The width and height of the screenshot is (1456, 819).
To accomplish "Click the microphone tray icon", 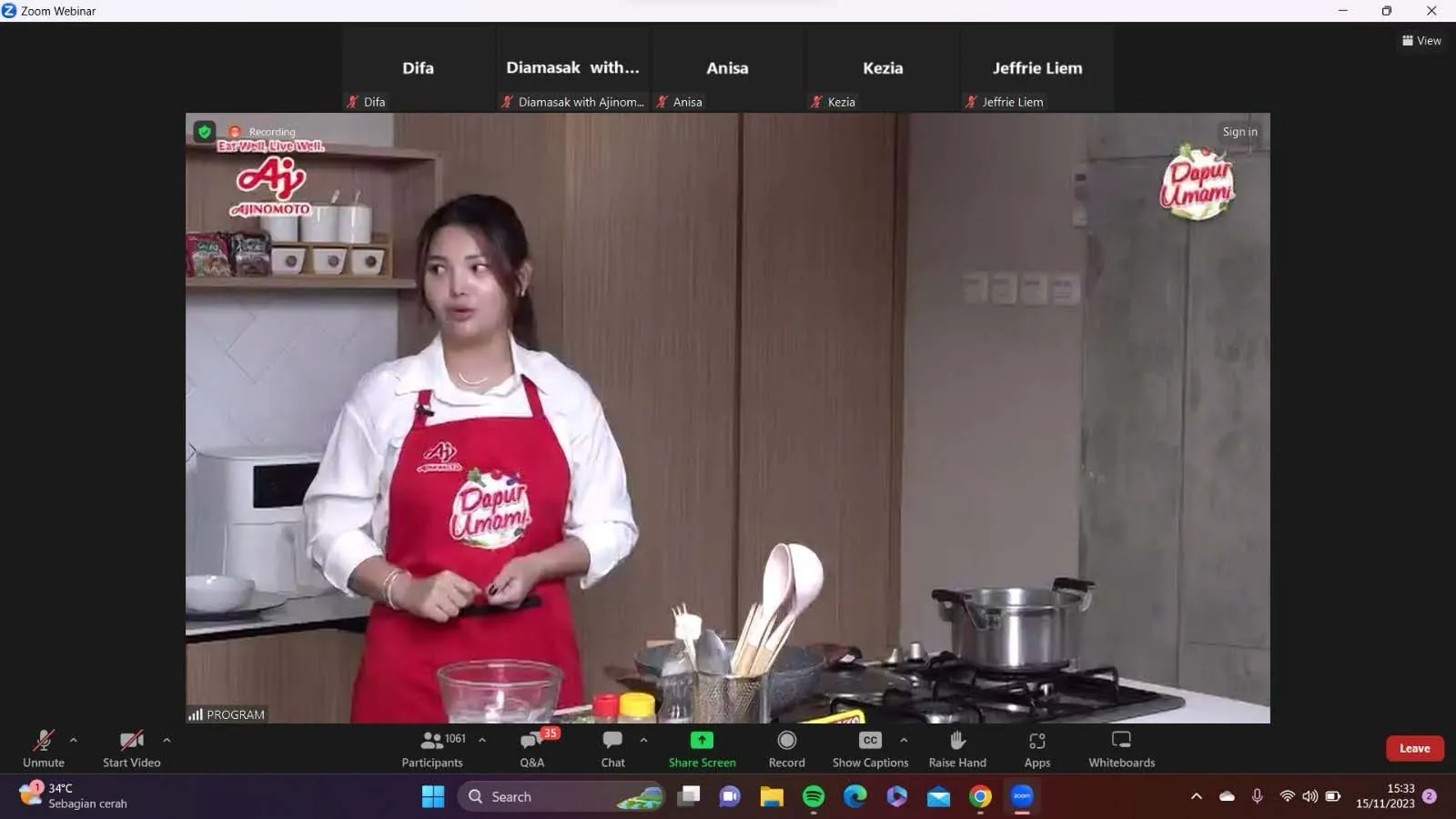I will click(1257, 796).
